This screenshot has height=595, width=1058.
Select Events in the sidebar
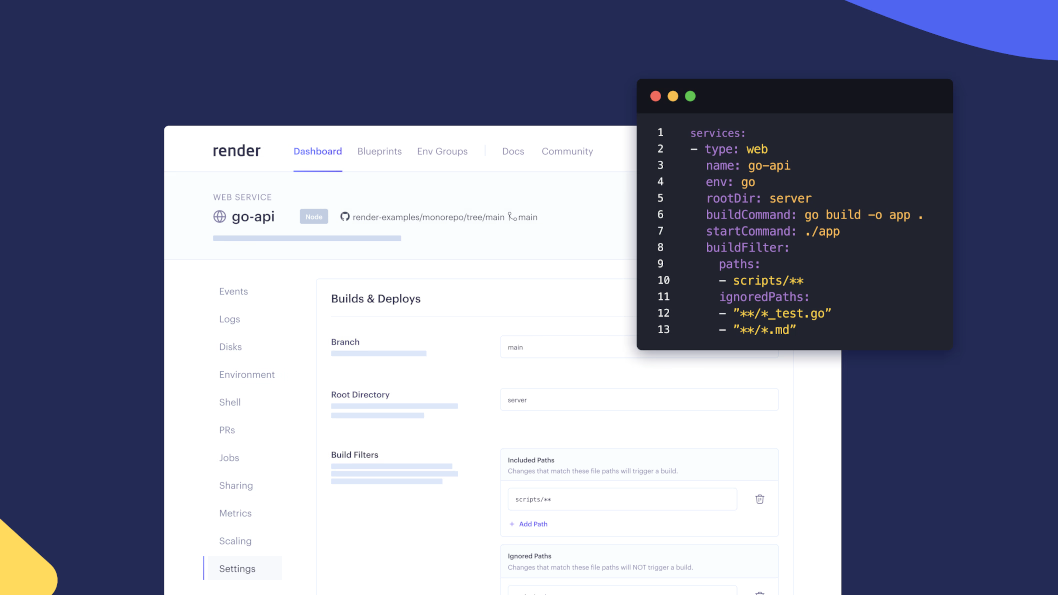(x=233, y=292)
